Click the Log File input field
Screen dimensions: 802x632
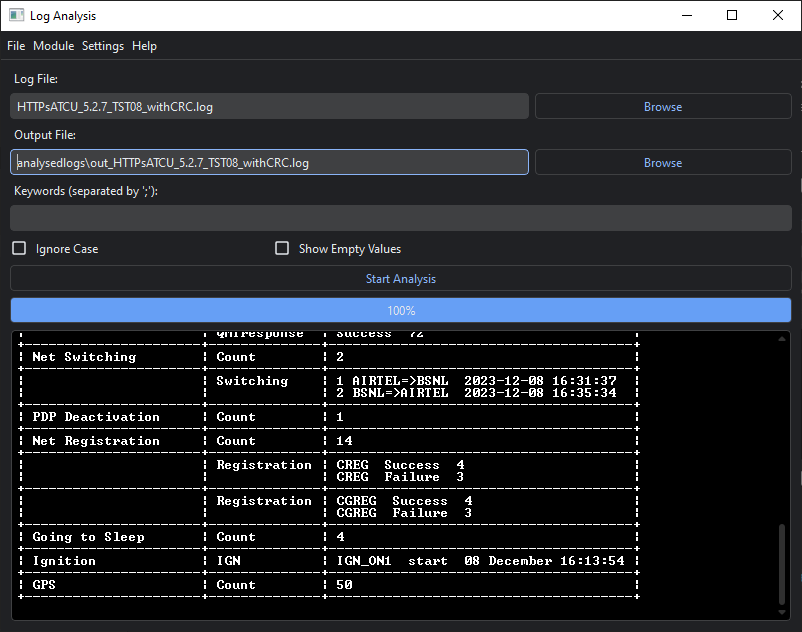click(x=270, y=106)
